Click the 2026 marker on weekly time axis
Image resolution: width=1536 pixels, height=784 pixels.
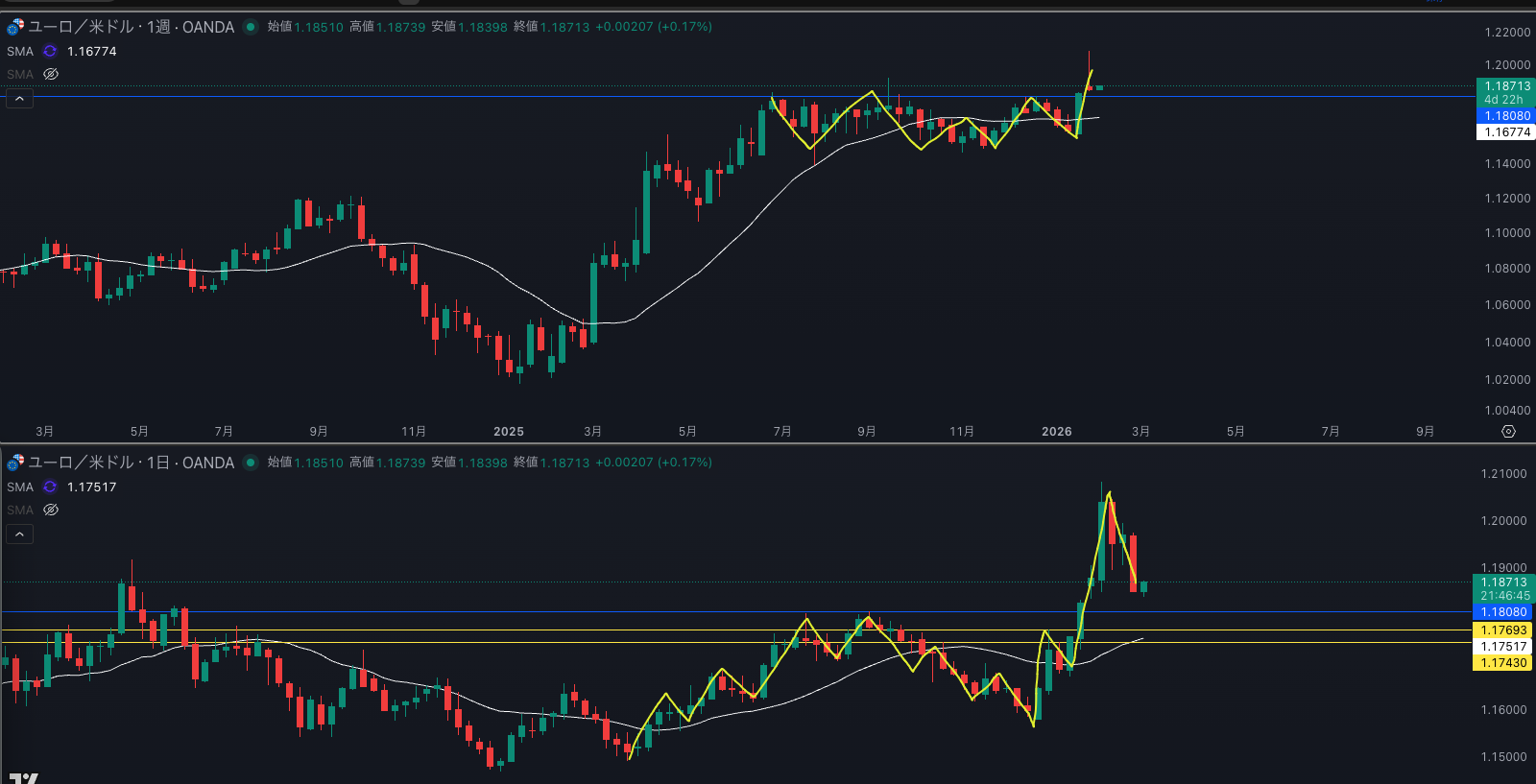point(1056,432)
